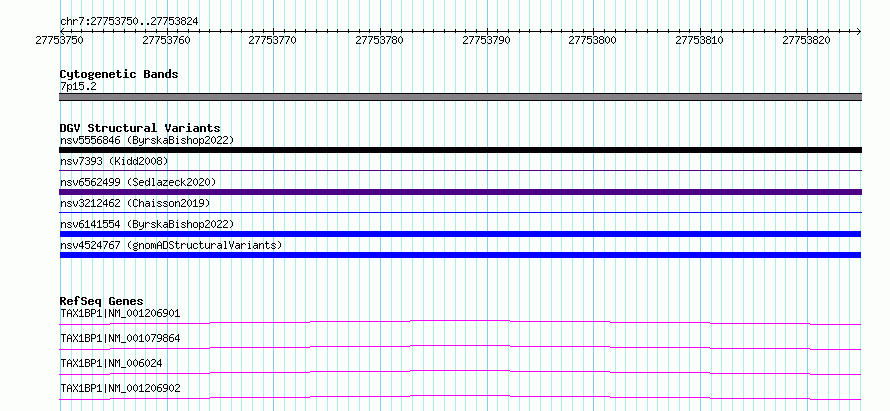
Task: Open transcript TAX1BP1|NM_001079864
Action: [x=120, y=338]
